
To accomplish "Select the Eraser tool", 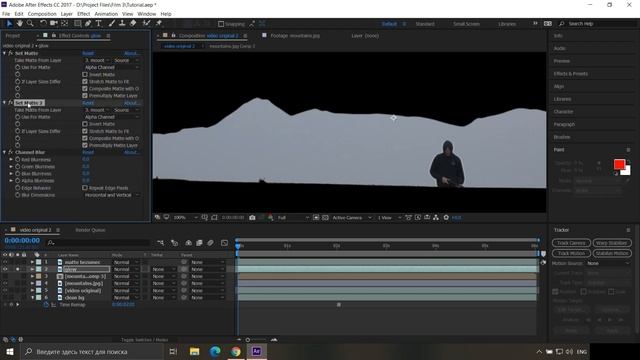I will point(133,24).
